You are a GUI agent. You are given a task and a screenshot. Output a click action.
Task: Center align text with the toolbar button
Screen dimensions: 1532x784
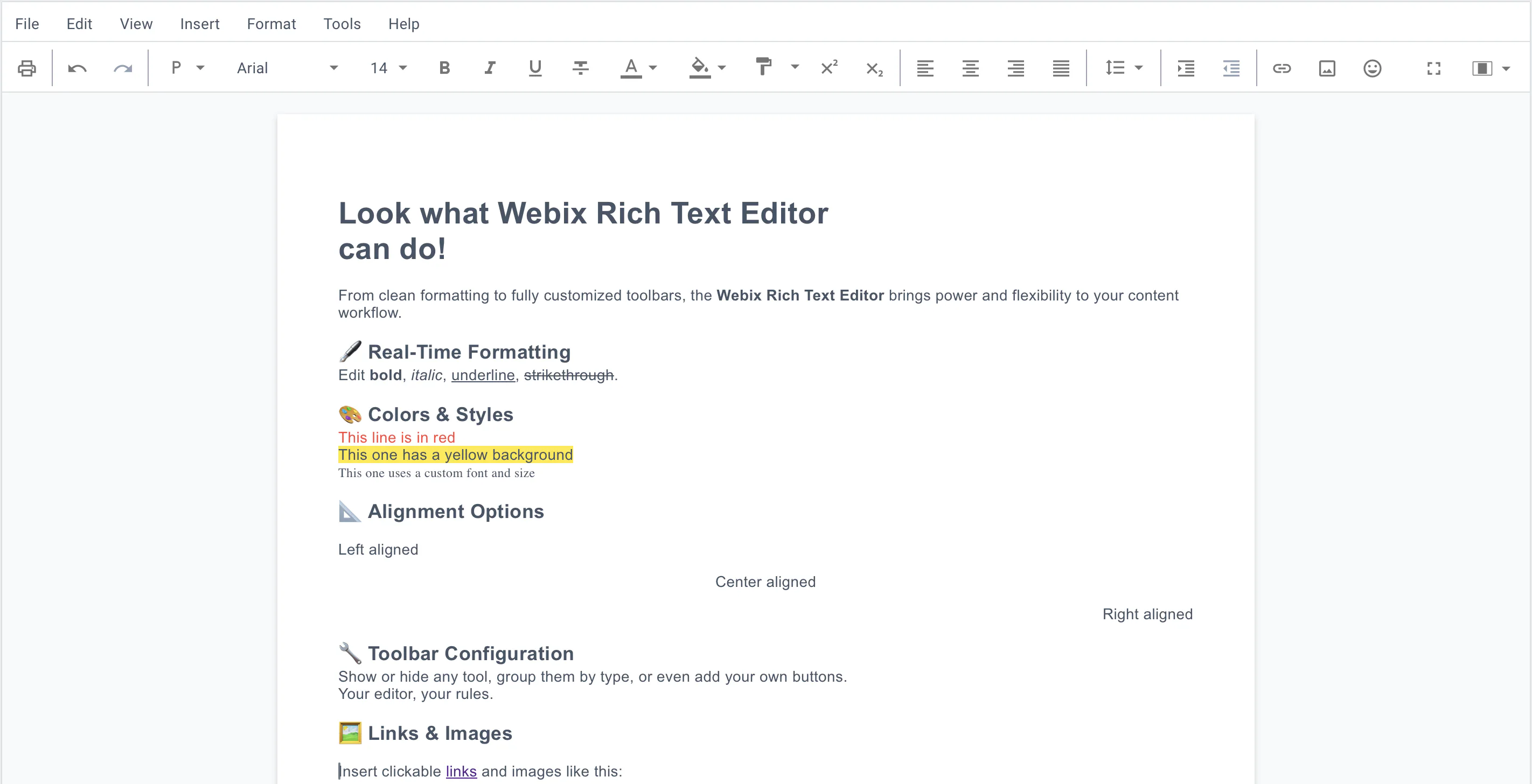971,68
